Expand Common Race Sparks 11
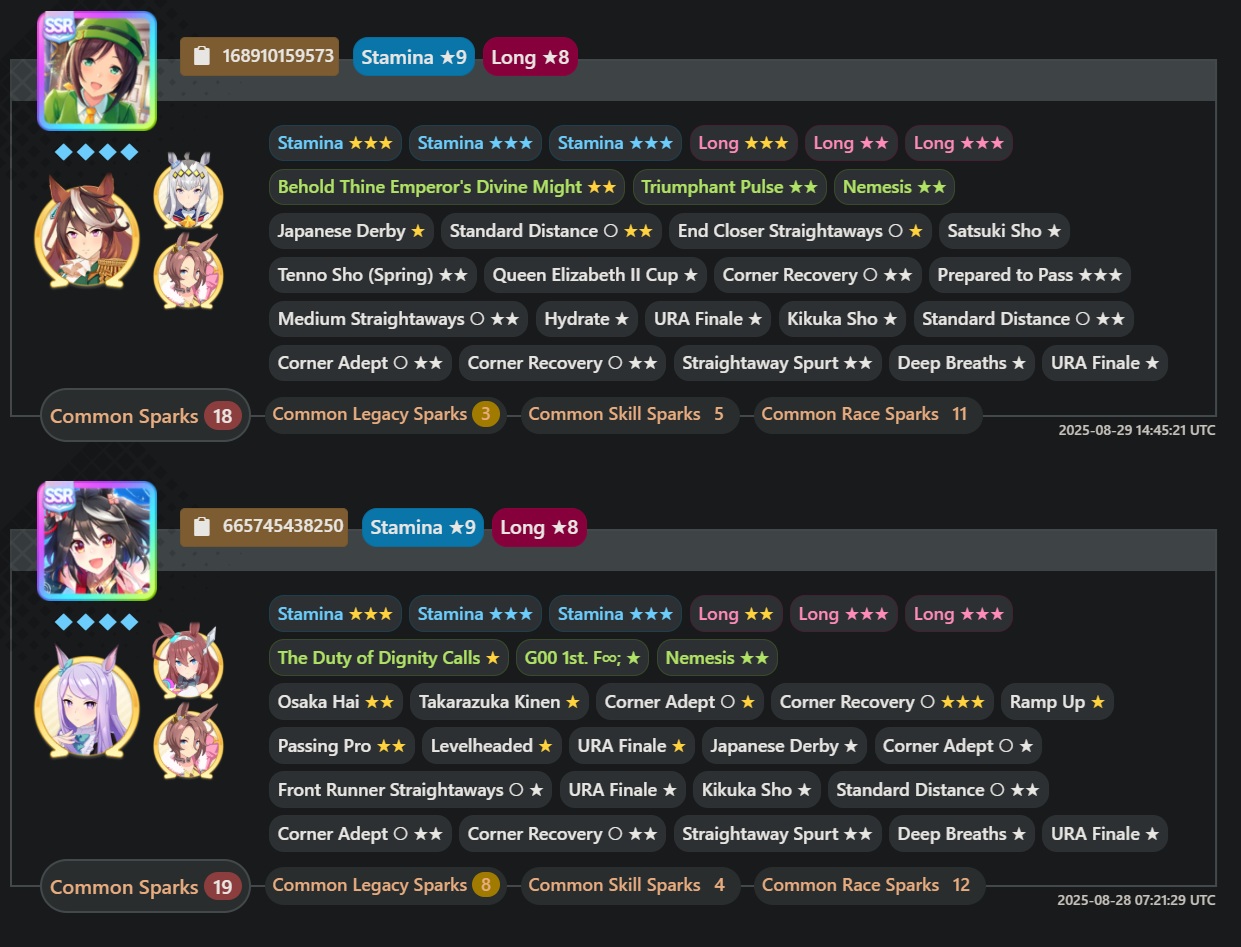 (x=867, y=414)
